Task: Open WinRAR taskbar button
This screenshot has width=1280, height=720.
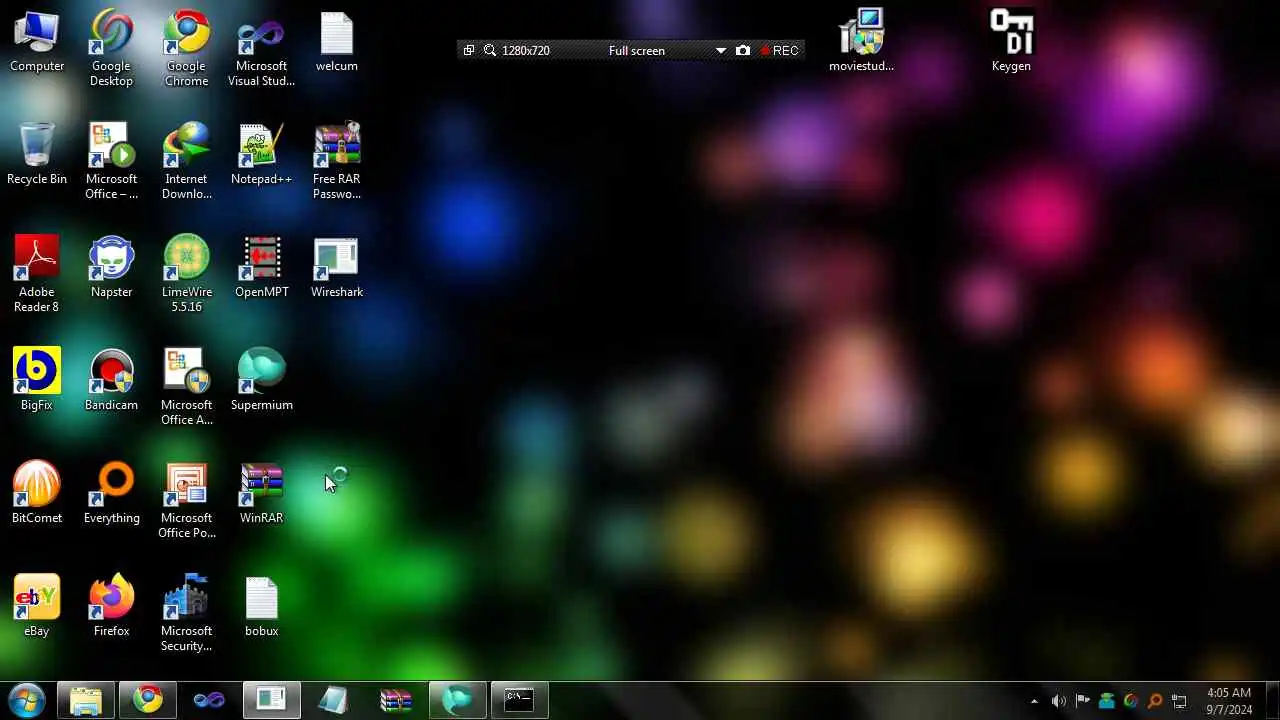Action: click(x=396, y=700)
